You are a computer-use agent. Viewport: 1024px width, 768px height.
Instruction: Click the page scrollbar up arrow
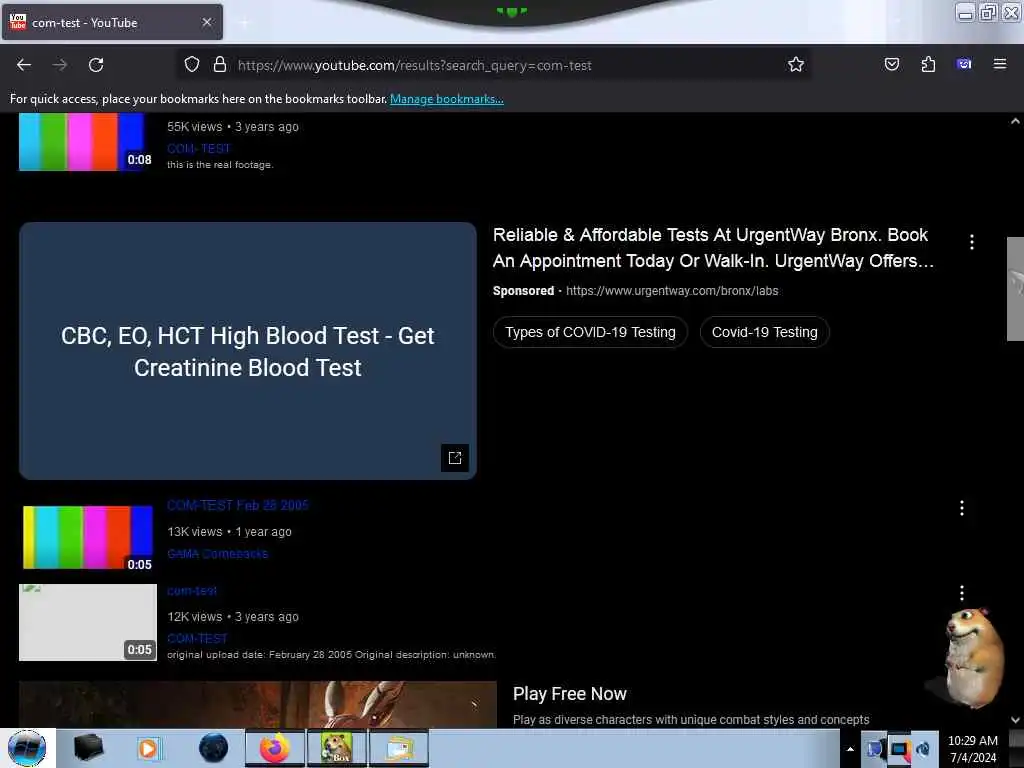(x=1015, y=121)
